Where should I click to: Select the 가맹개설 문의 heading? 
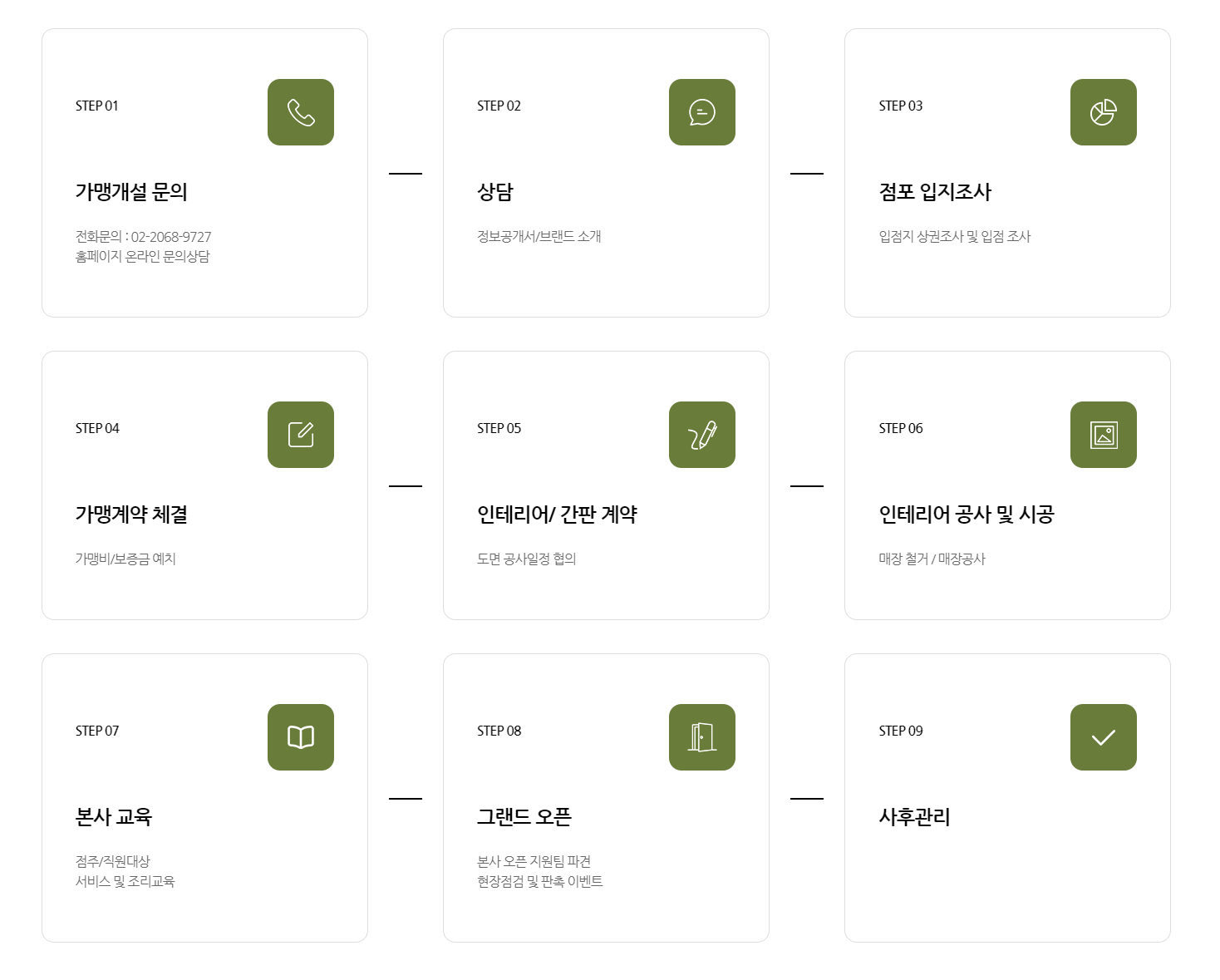click(131, 192)
